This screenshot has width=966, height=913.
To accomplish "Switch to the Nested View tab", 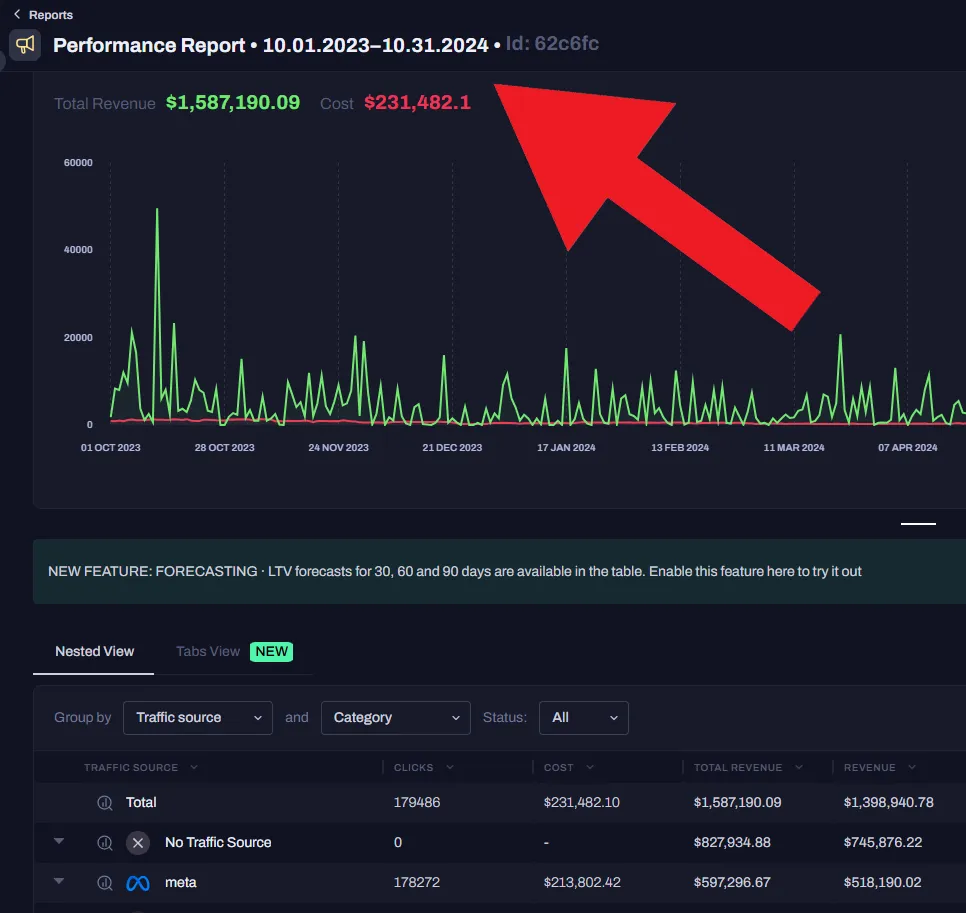I will pyautogui.click(x=94, y=652).
